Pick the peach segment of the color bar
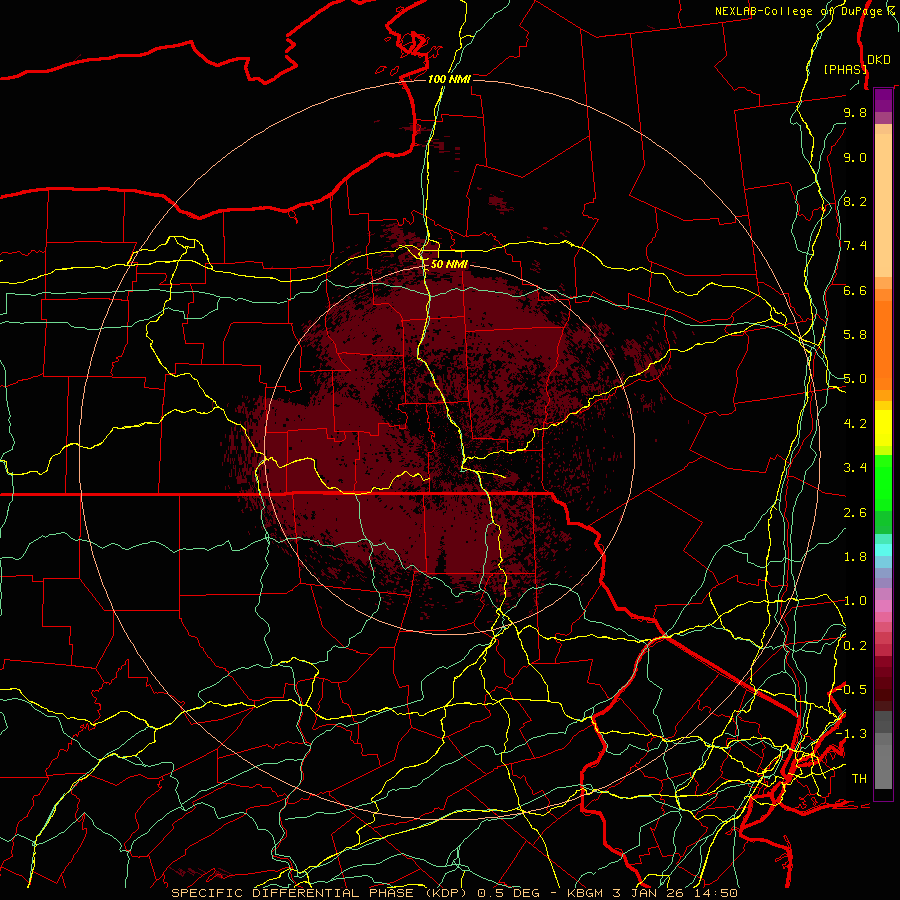The height and width of the screenshot is (900, 900). pyautogui.click(x=883, y=205)
